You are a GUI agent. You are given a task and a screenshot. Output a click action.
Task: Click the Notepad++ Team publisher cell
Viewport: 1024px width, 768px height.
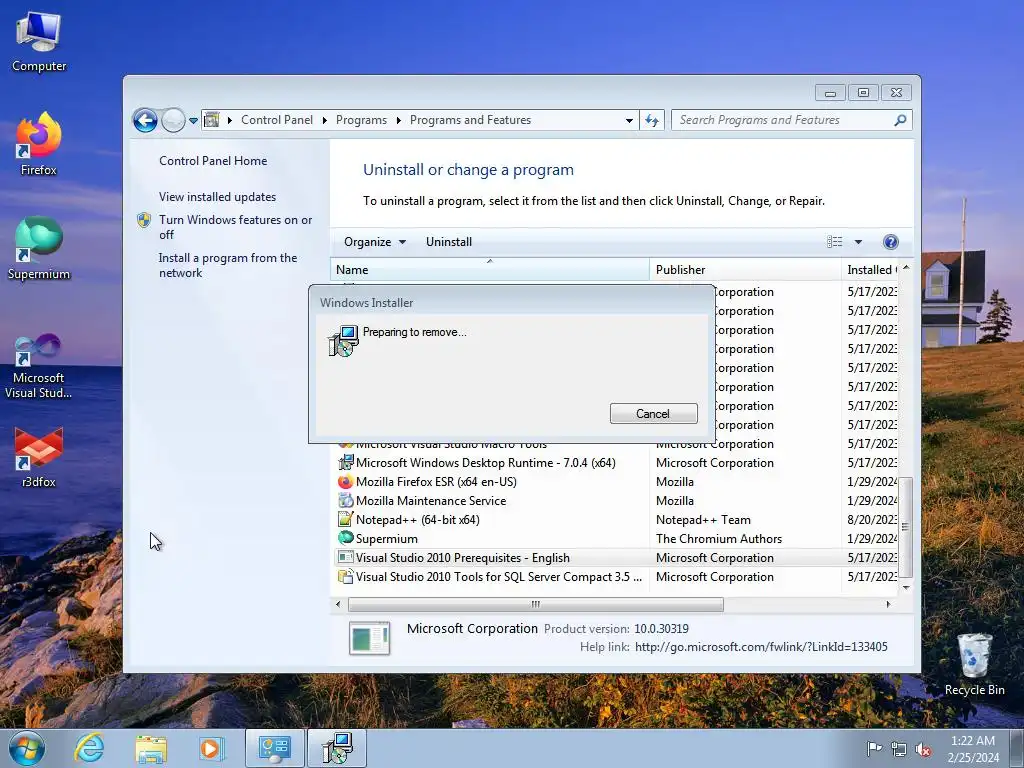[703, 520]
